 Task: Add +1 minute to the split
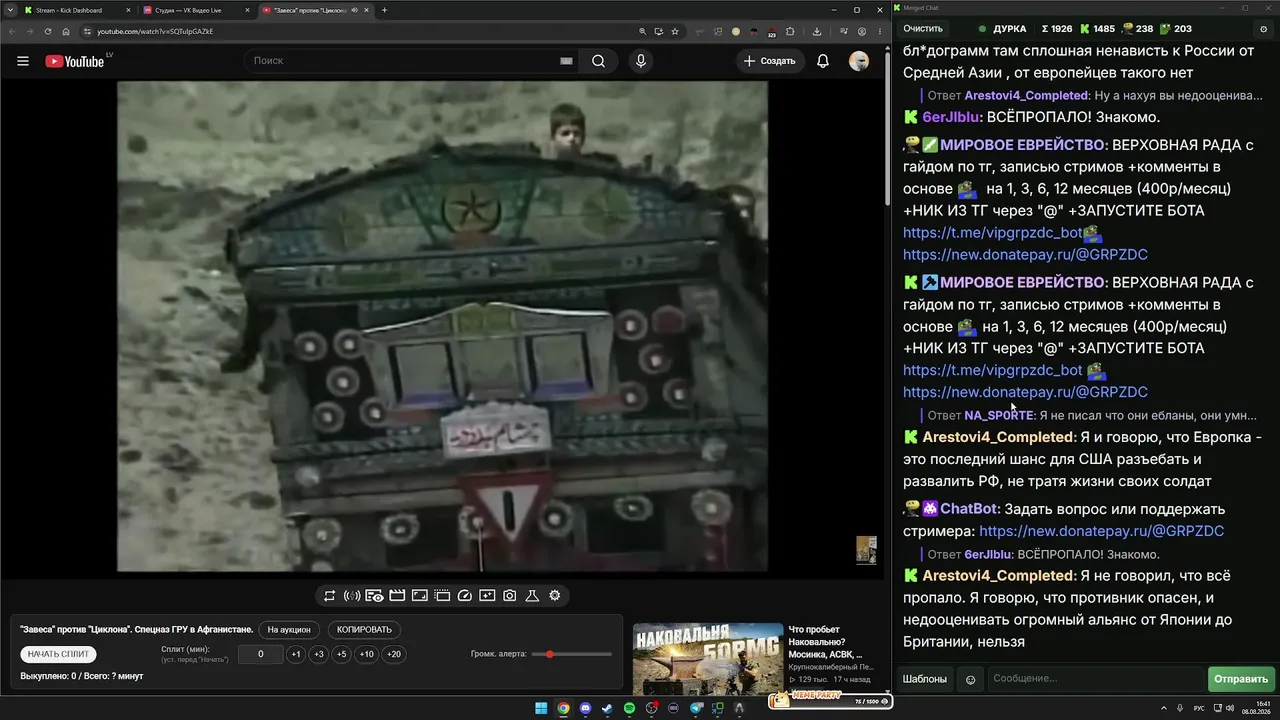pos(296,654)
